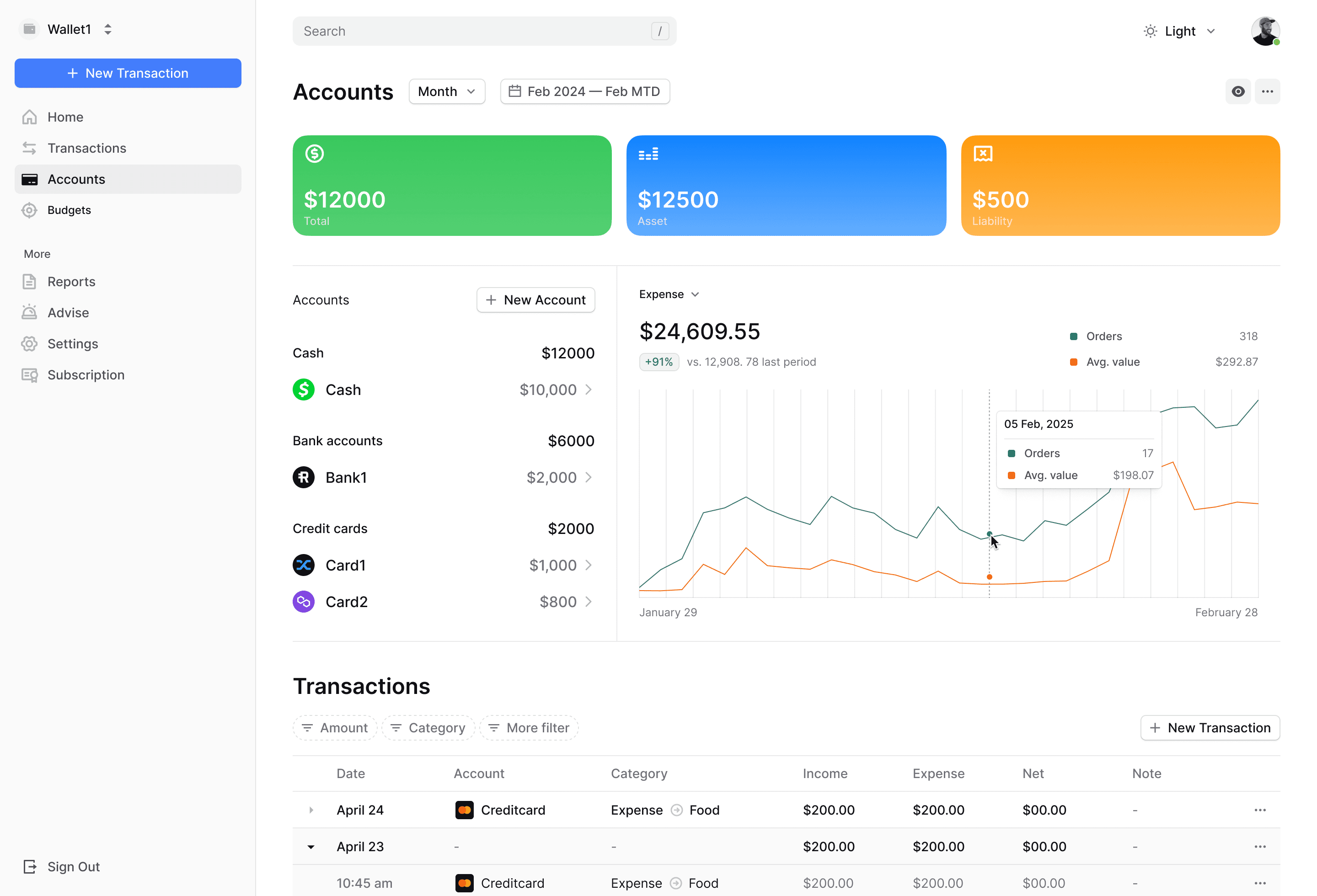The image size is (1317, 896).
Task: Toggle the Category filter chip
Action: [428, 728]
